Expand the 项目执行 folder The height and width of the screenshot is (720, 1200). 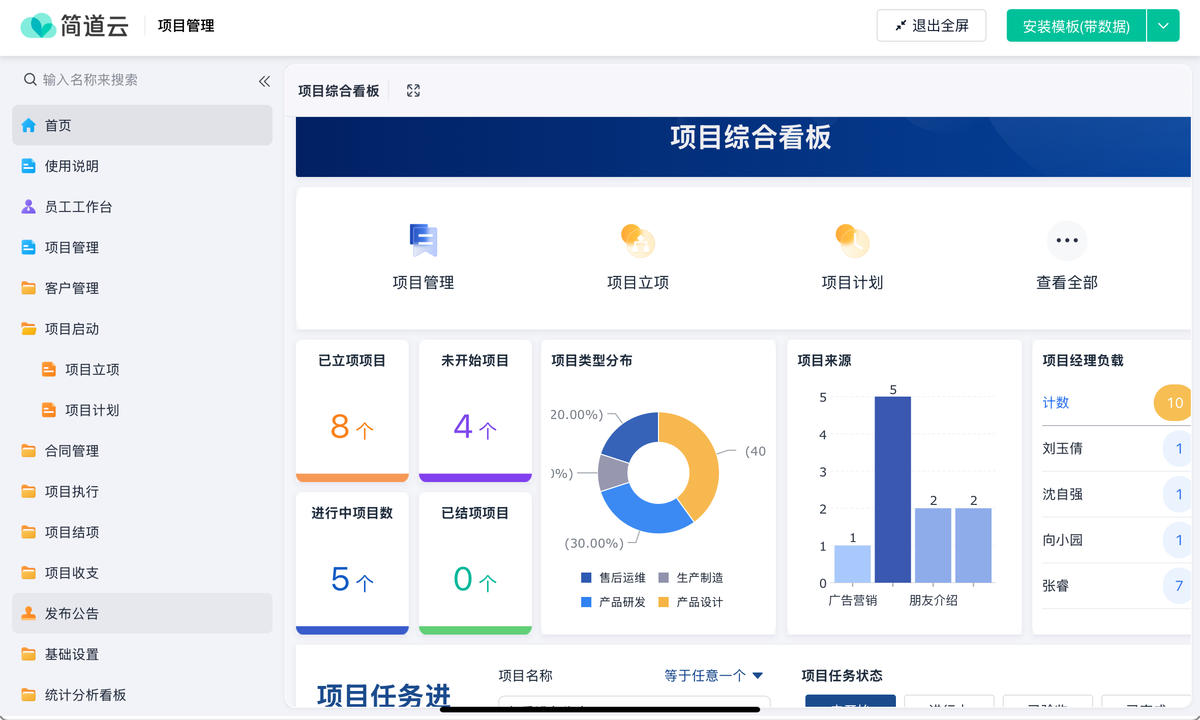pyautogui.click(x=142, y=491)
